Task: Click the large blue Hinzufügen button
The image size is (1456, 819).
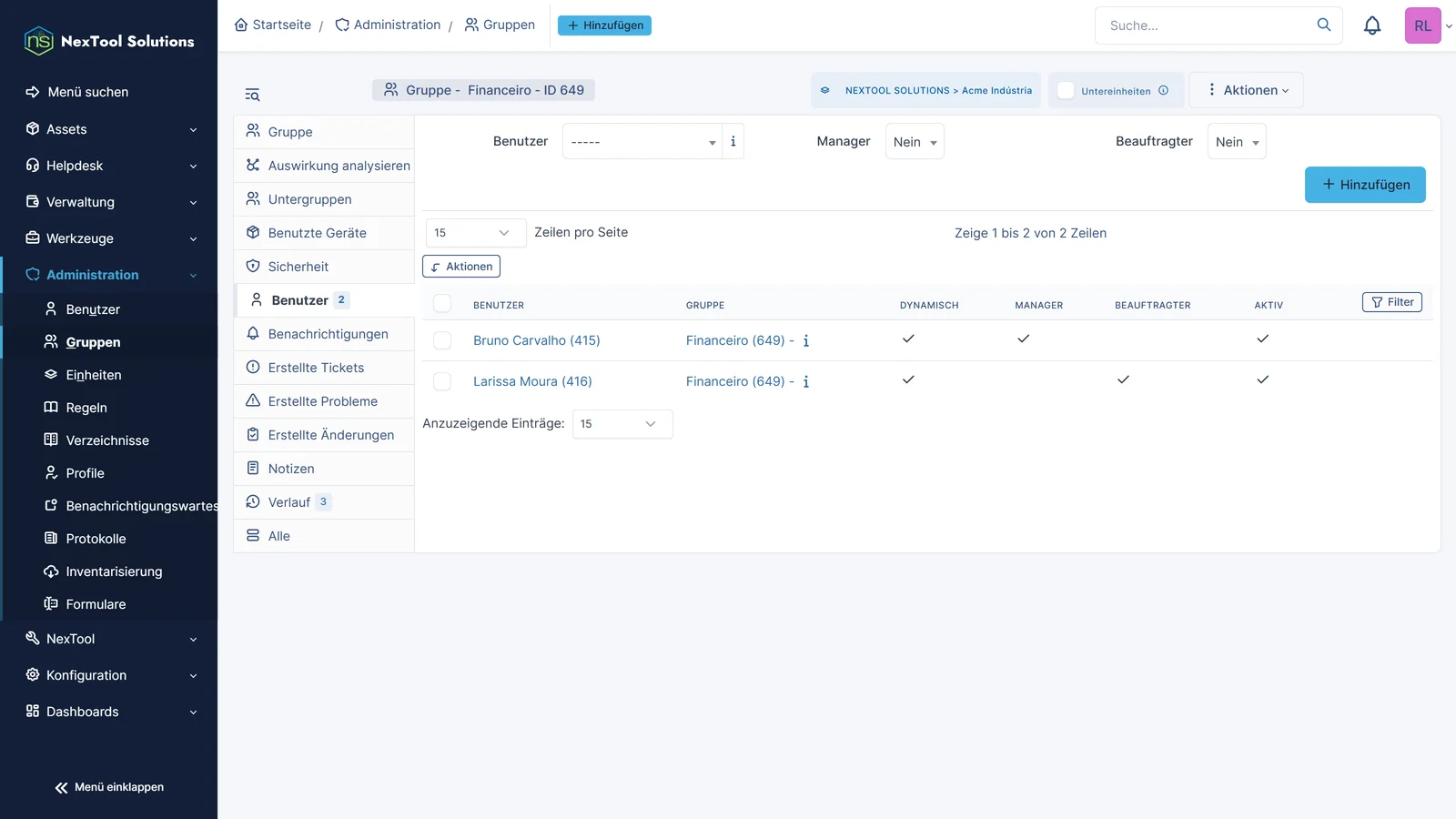Action: click(1365, 185)
